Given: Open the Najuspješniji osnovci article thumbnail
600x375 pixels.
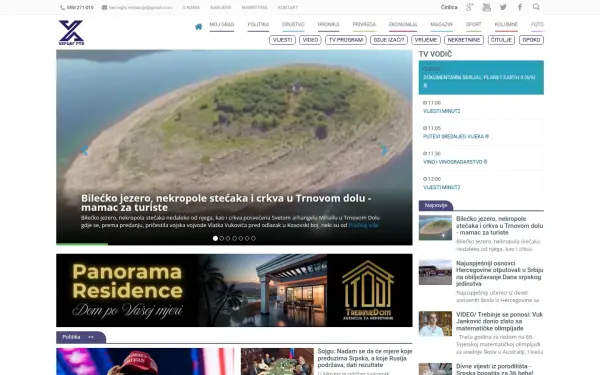Looking at the screenshot, I should (x=435, y=272).
